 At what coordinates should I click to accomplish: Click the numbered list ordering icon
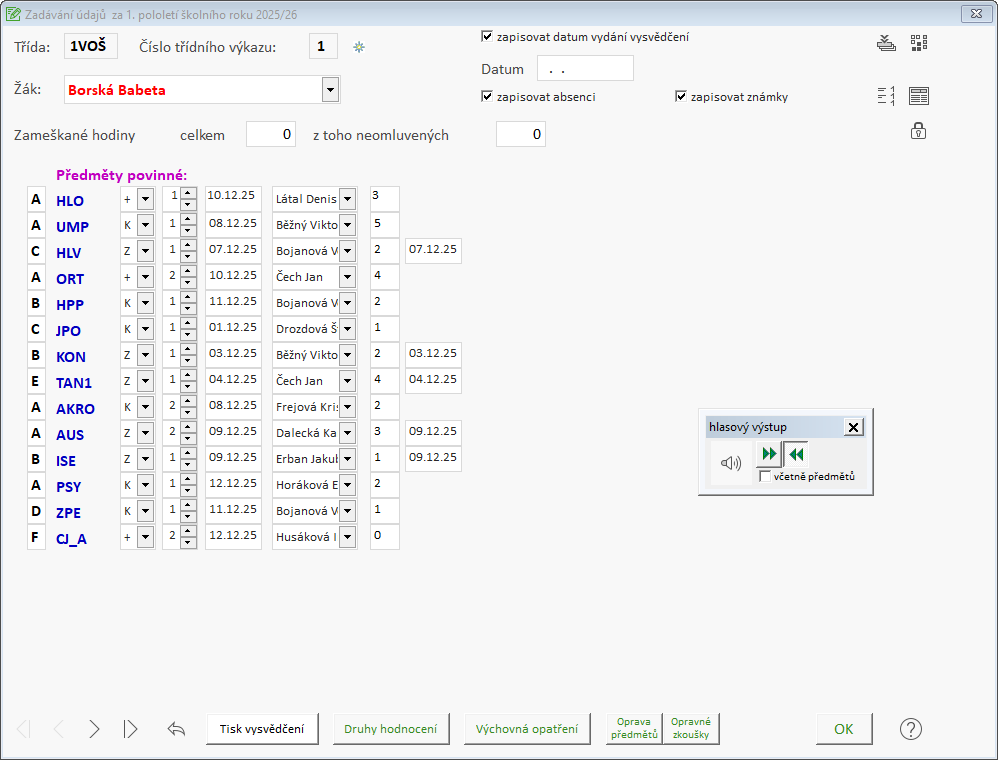[x=886, y=96]
